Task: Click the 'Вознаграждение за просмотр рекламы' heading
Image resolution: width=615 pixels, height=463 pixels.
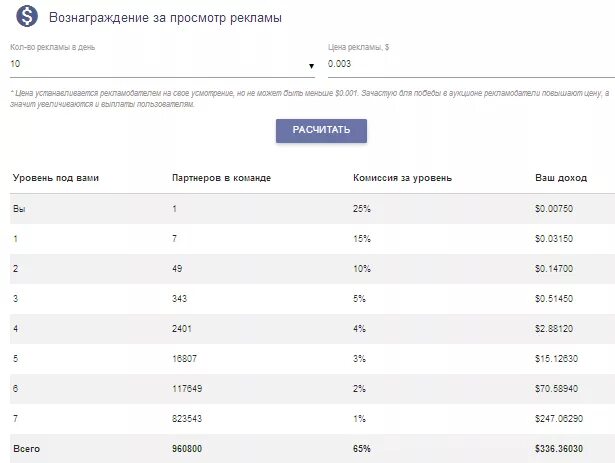Action: pos(165,18)
